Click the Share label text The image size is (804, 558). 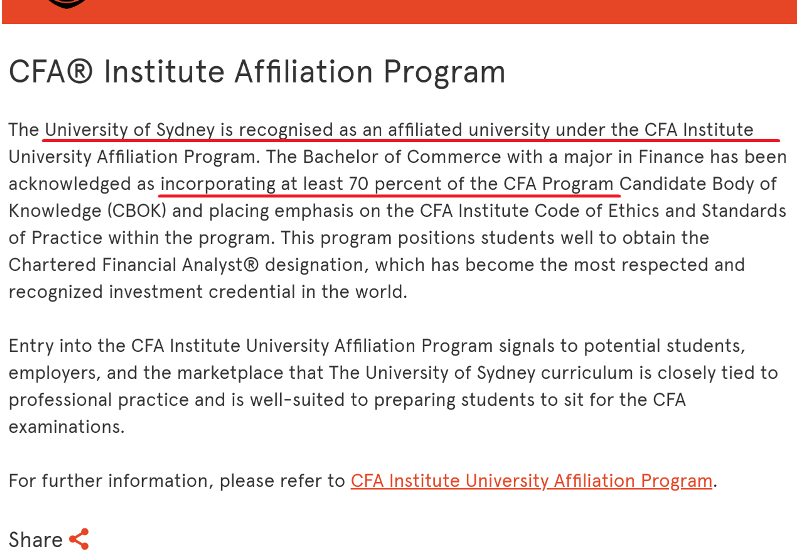pyautogui.click(x=35, y=540)
